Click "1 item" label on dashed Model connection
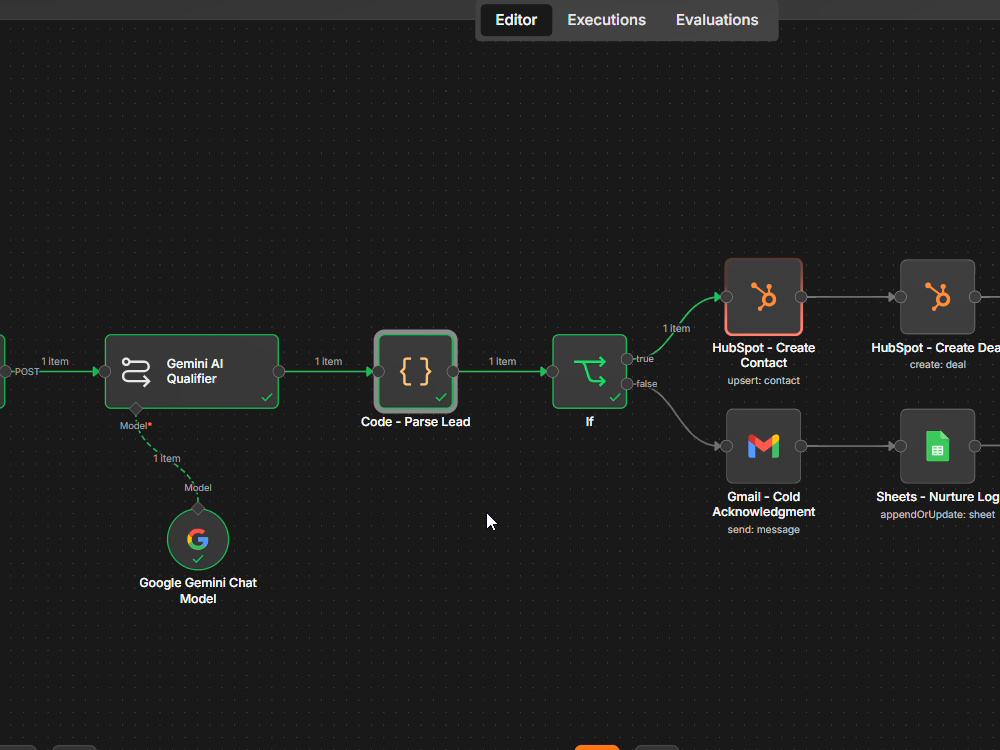The image size is (1000, 750). coord(167,458)
